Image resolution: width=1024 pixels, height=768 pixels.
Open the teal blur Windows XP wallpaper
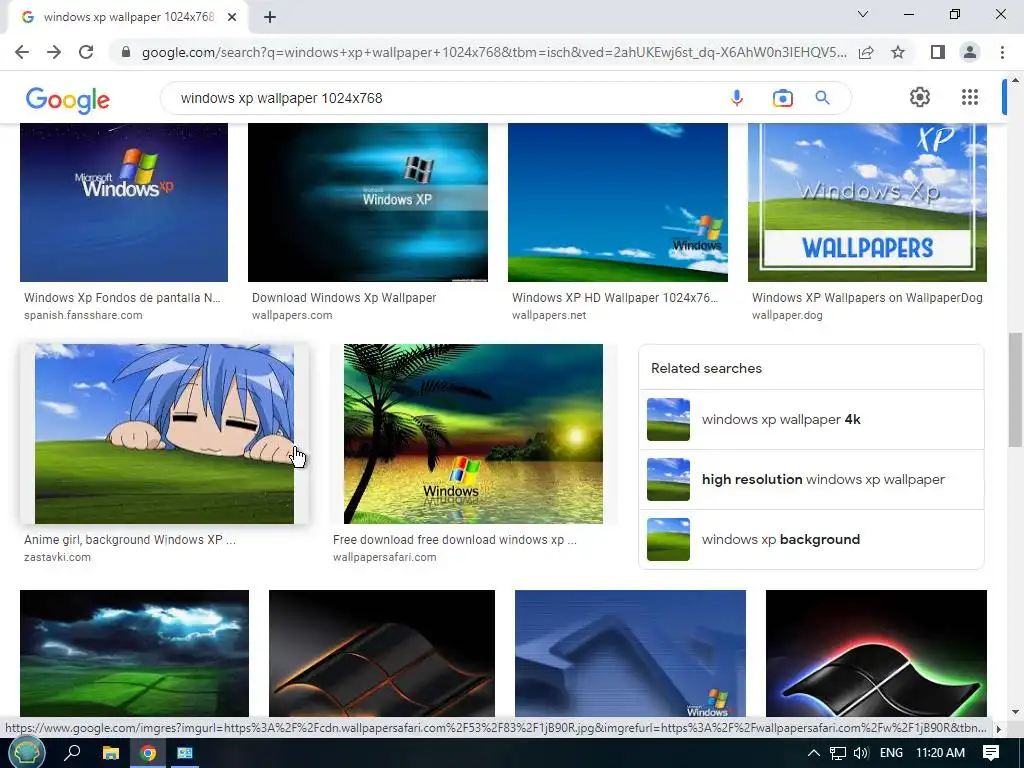tap(368, 202)
